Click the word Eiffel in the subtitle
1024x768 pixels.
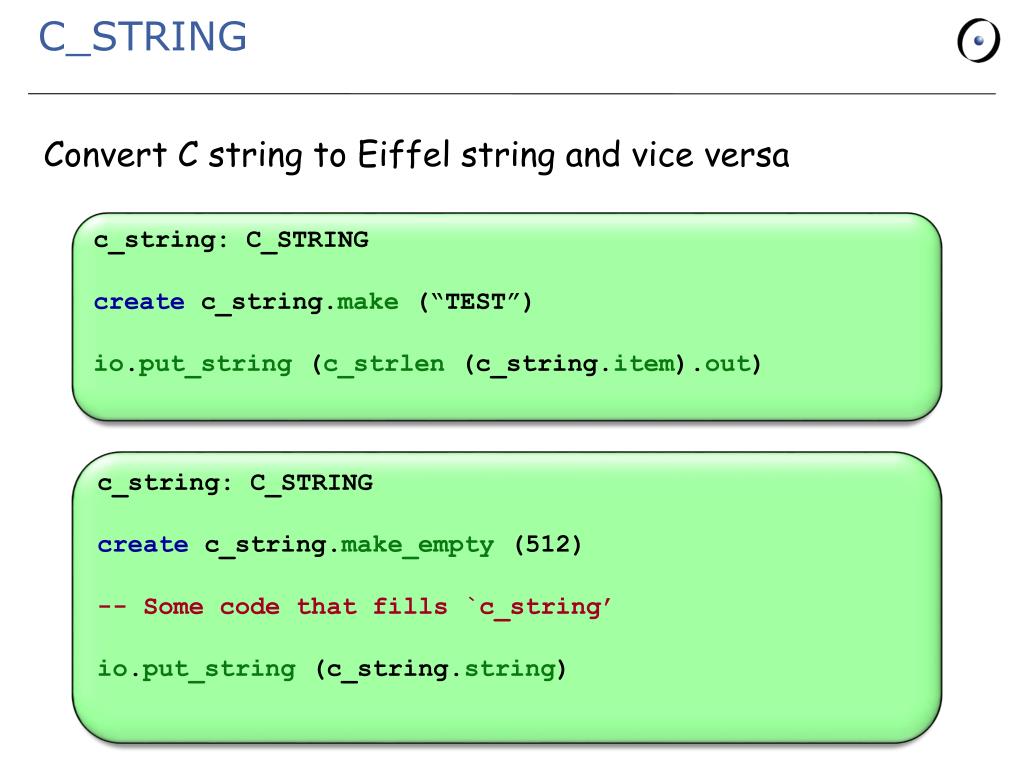coord(402,155)
